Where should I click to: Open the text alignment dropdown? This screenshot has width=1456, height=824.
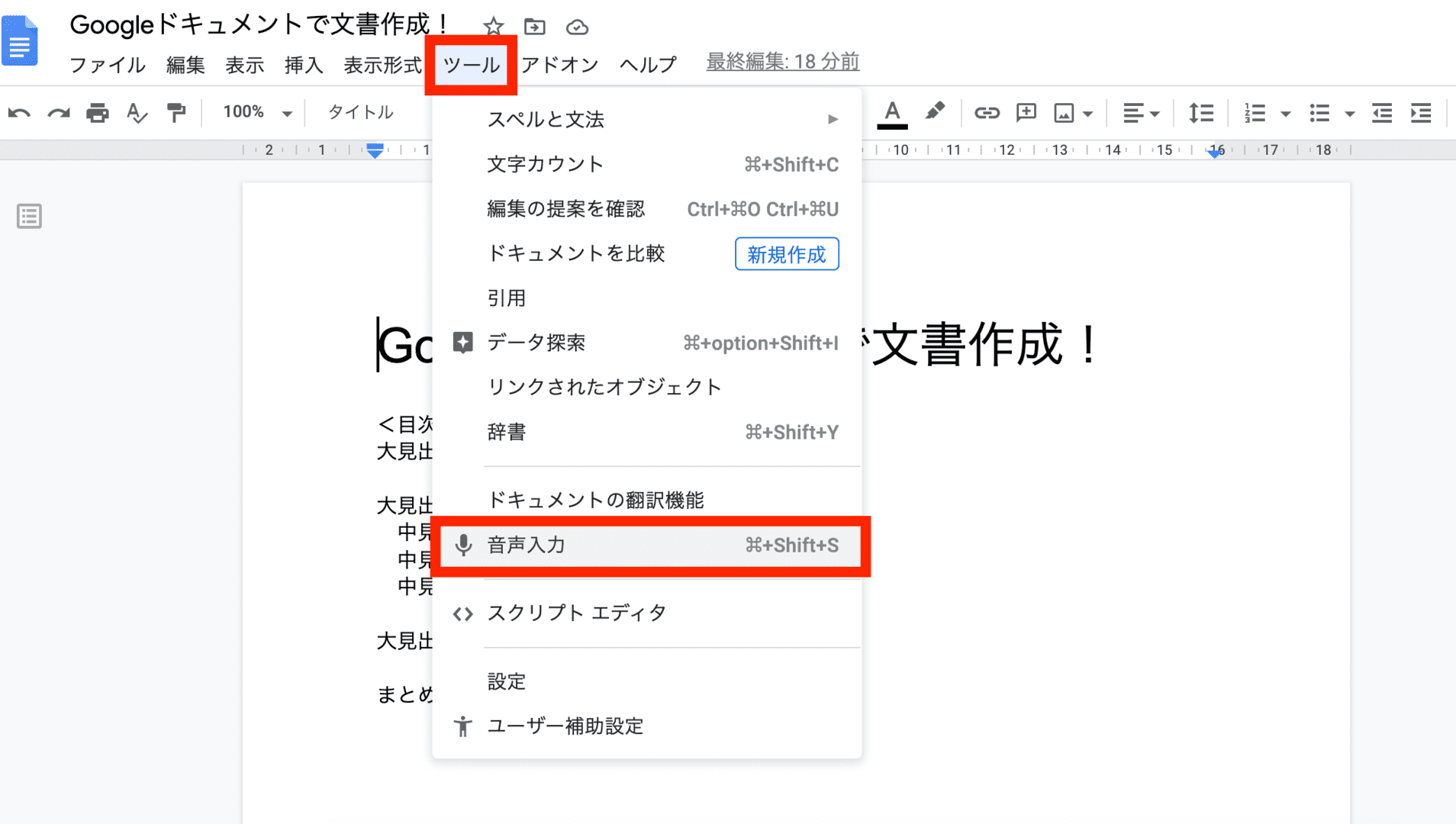point(1140,114)
